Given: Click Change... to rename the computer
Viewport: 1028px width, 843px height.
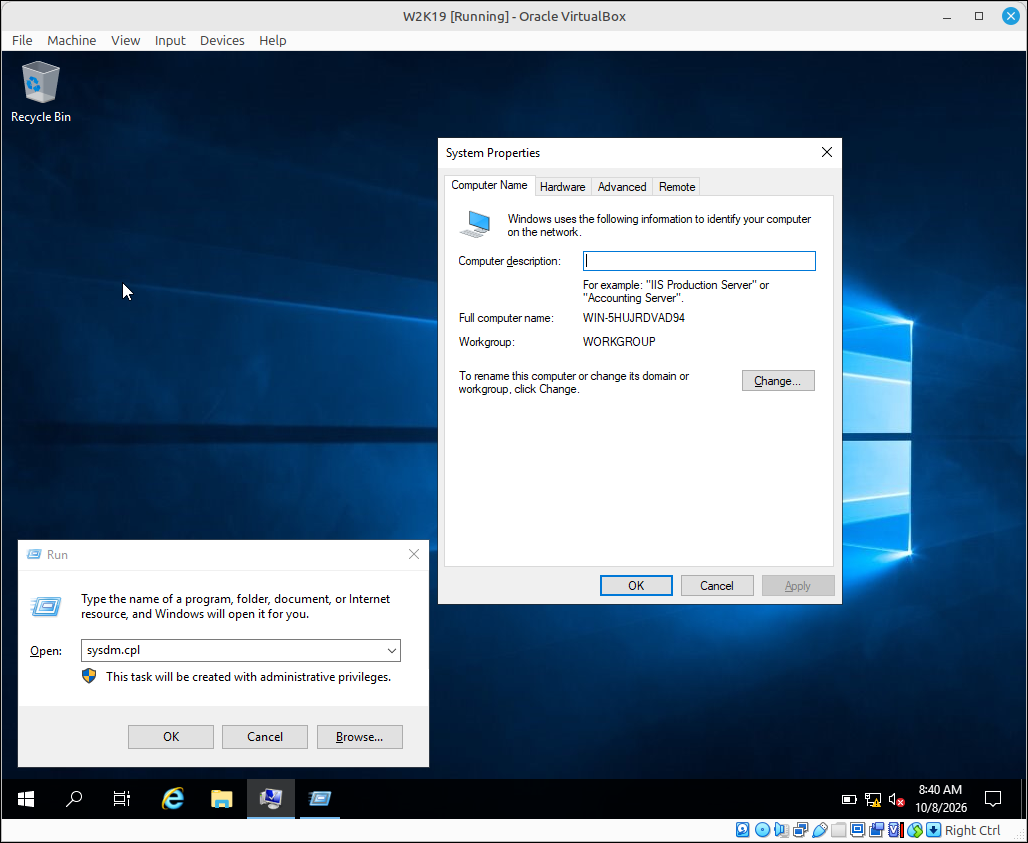Looking at the screenshot, I should (778, 381).
